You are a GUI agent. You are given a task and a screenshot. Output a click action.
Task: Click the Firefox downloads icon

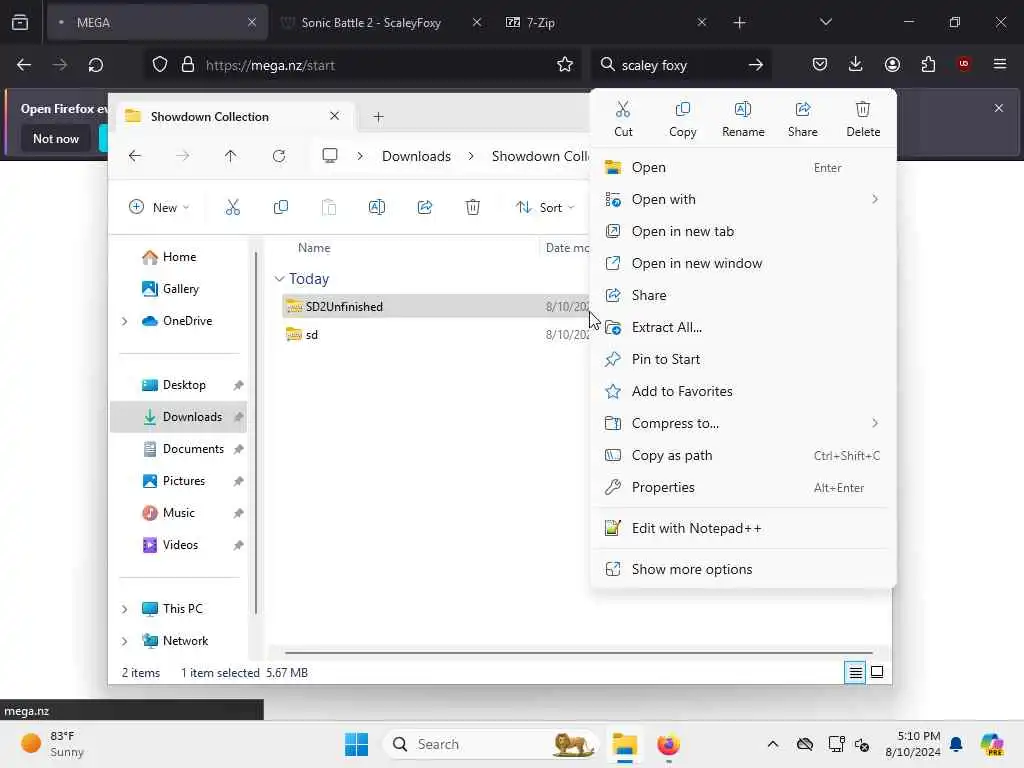[856, 64]
